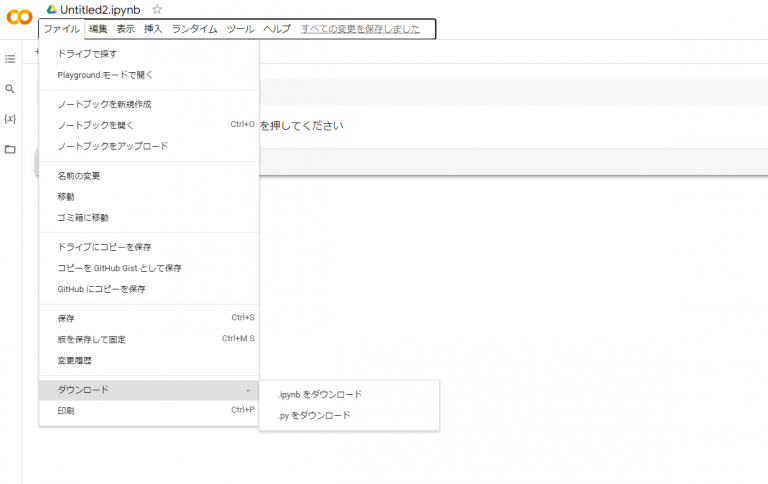Image resolution: width=768 pixels, height=484 pixels.
Task: Open the ランタイム menu
Action: 194,29
